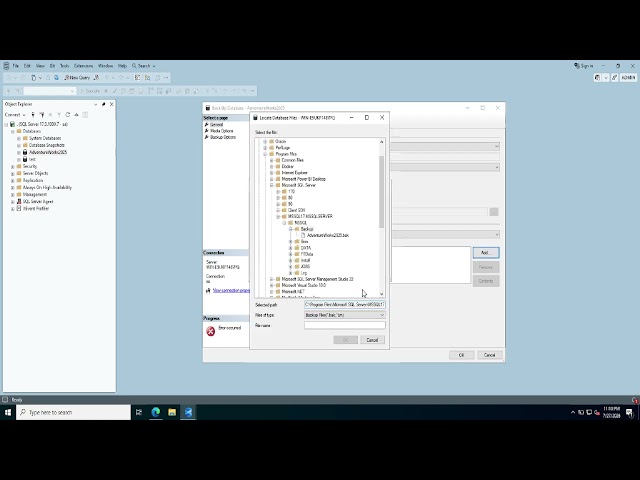
Task: Click the File name input field
Action: tap(344, 325)
